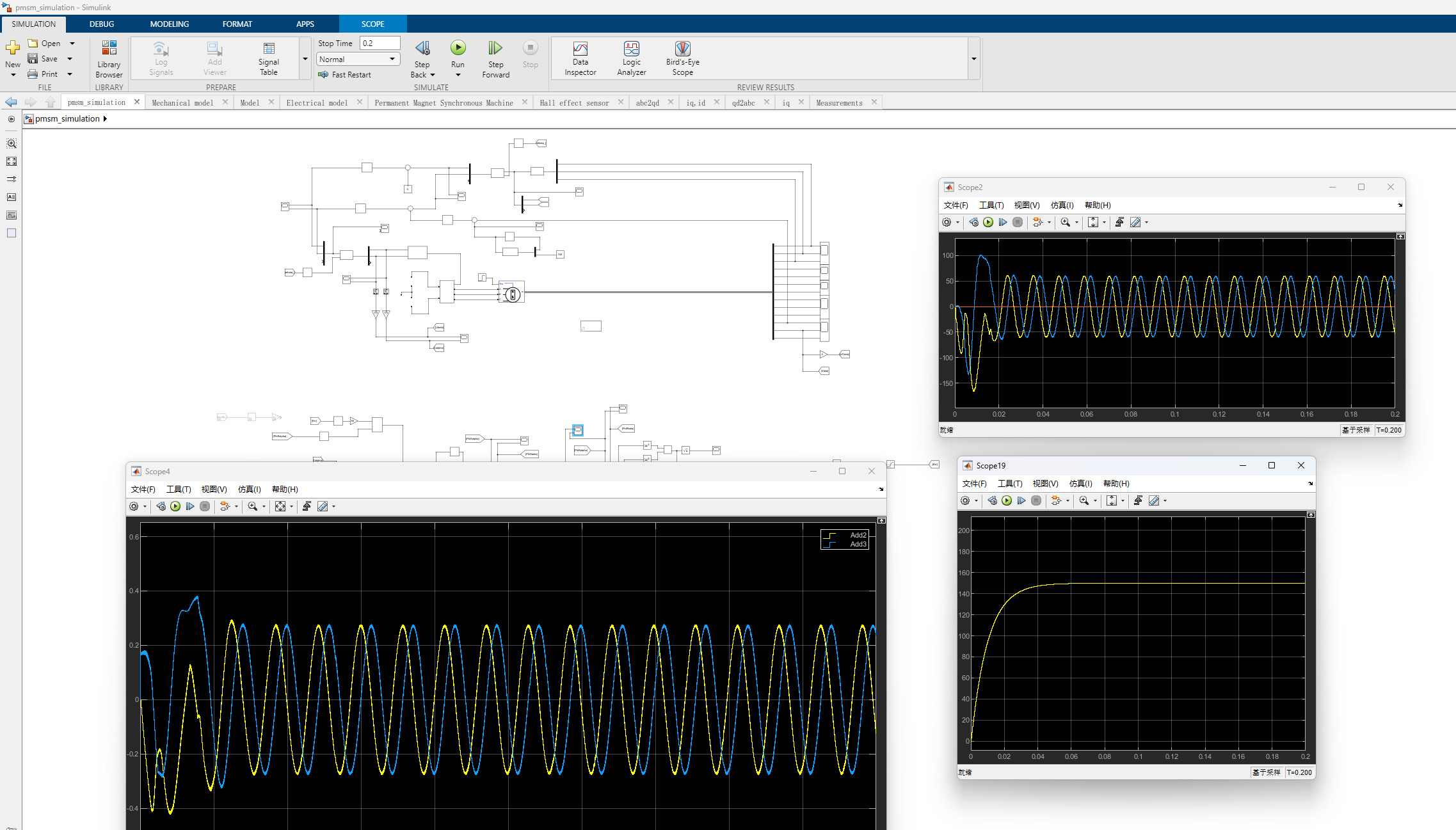Click the Stop Time input field
The height and width of the screenshot is (830, 1456).
(380, 44)
